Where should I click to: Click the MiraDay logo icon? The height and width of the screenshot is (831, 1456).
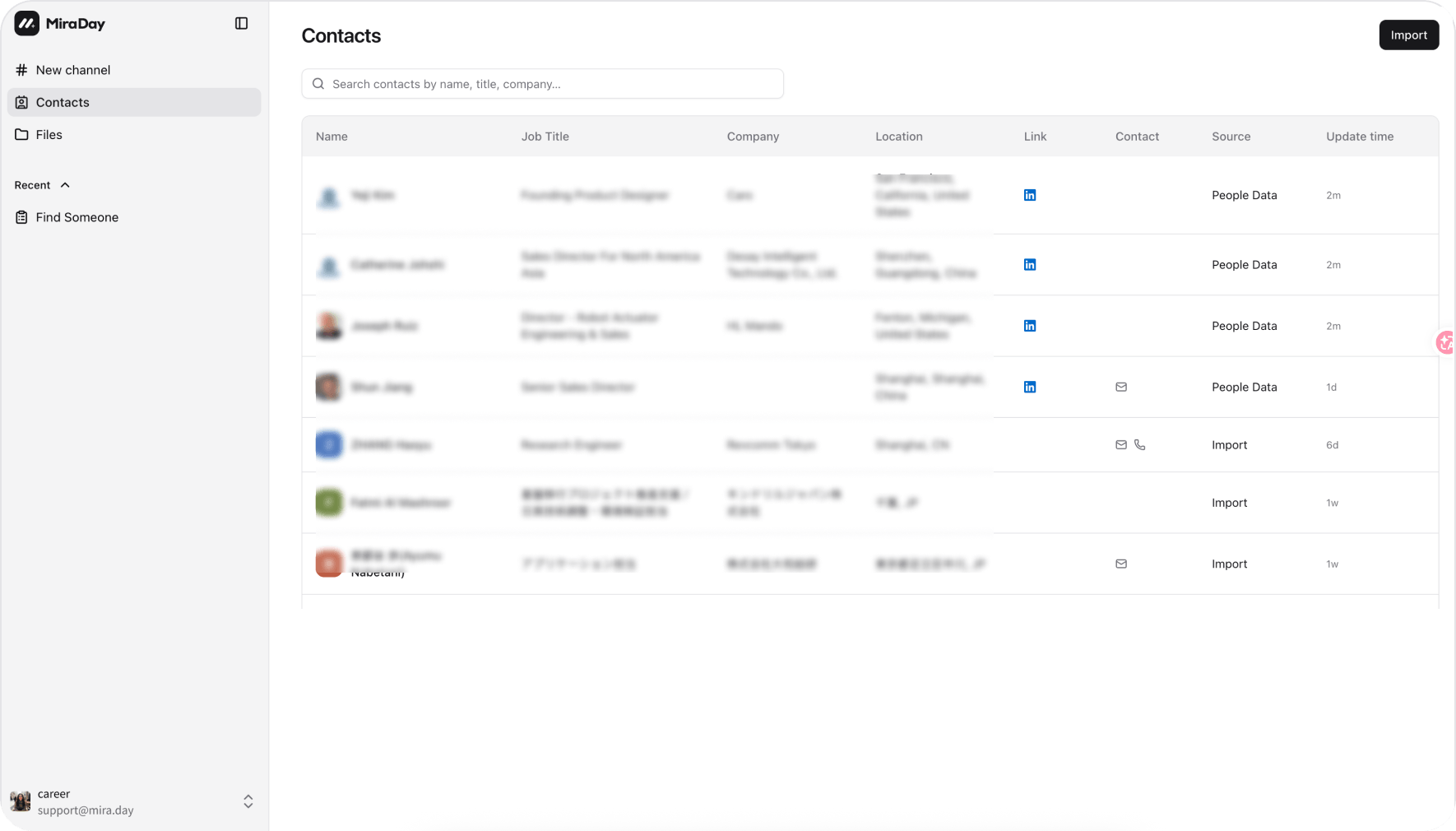[26, 23]
